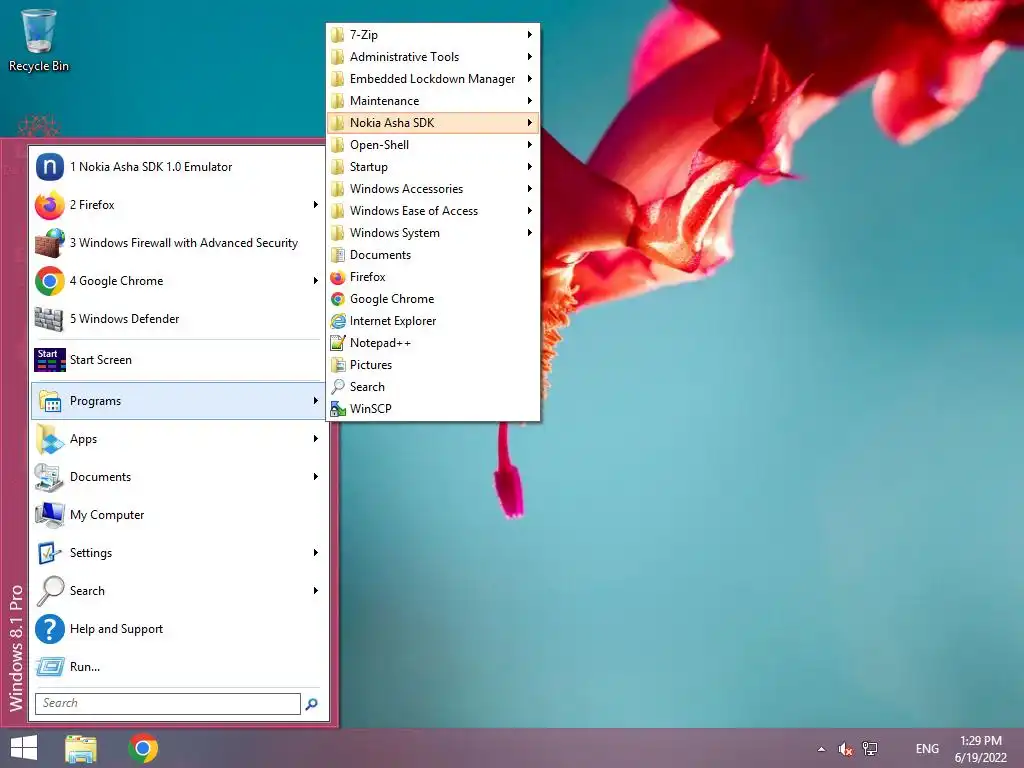This screenshot has width=1024, height=768.
Task: Open the Startup folder entry
Action: point(433,167)
